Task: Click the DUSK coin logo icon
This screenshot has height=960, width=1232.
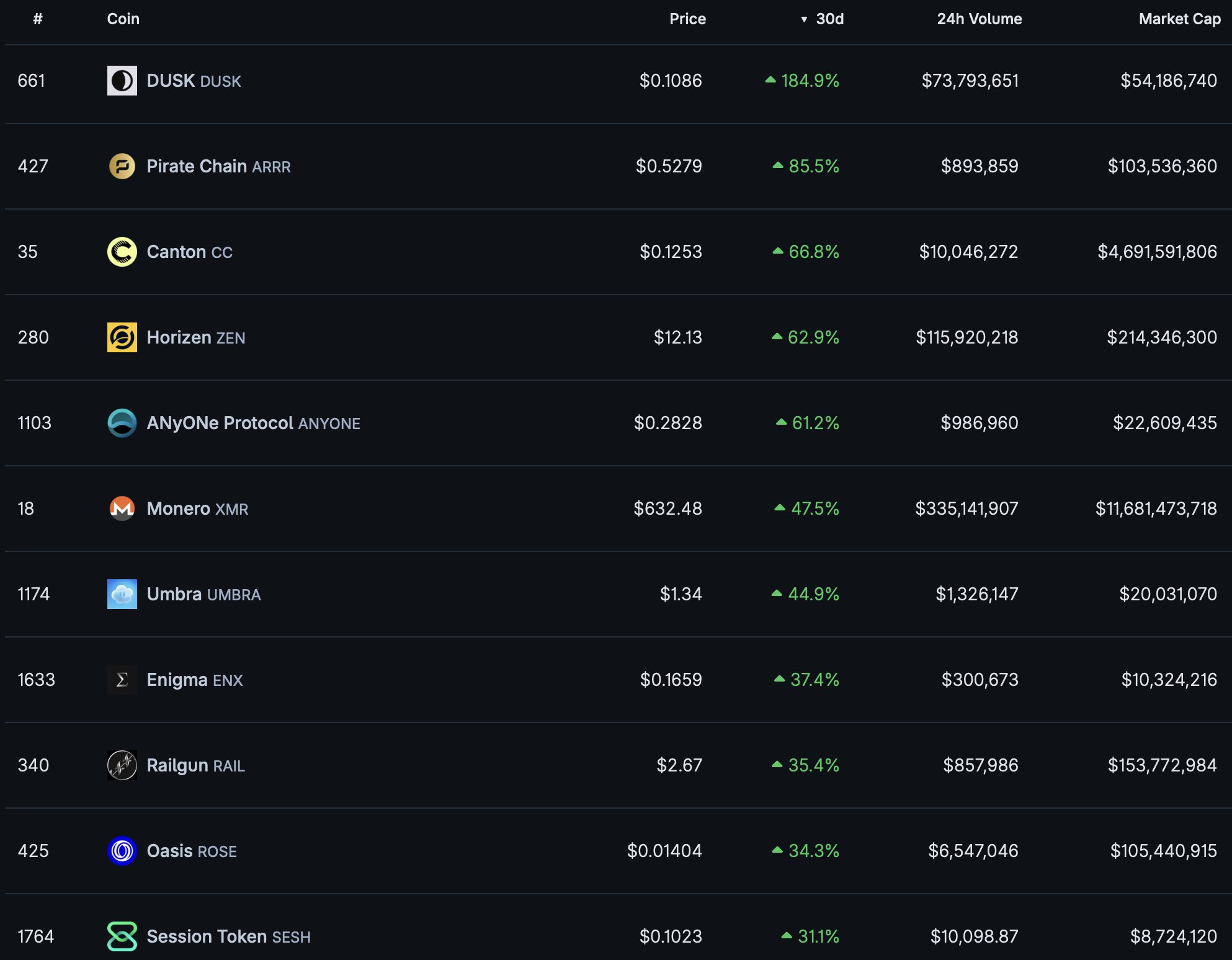Action: [x=122, y=81]
